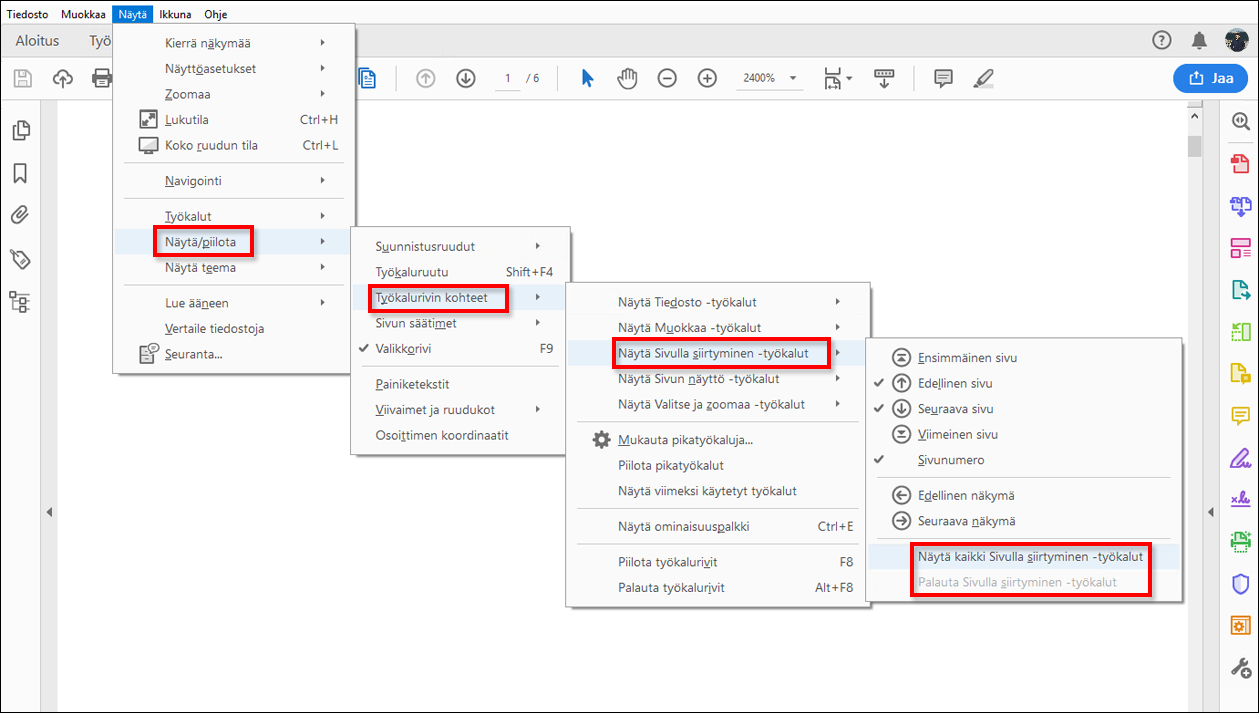Click the page number input field
1259x713 pixels.
pos(508,78)
